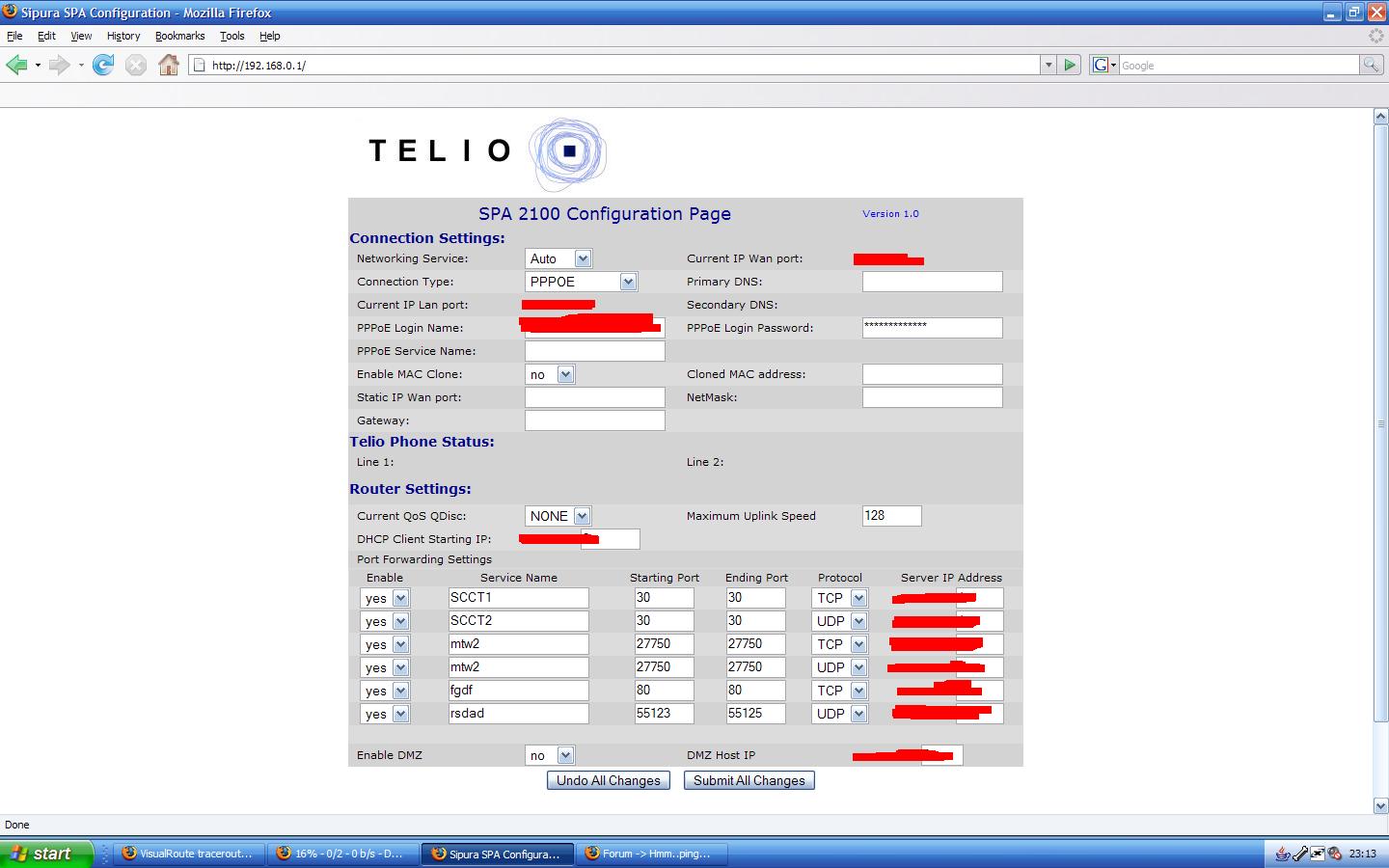
Task: Click the Static IP Wan port field
Action: pos(595,397)
